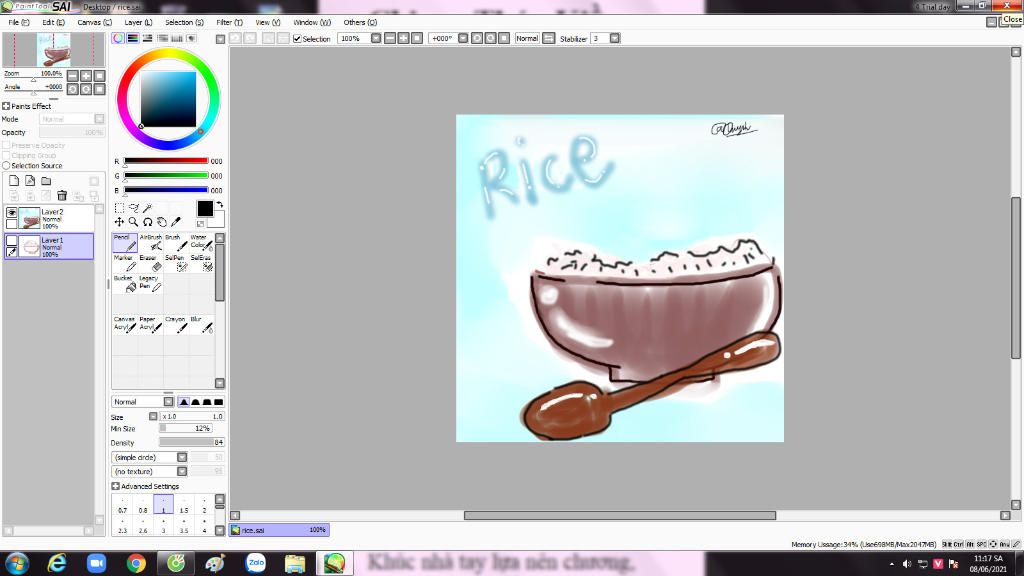Select the Eraser tool
Image resolution: width=1024 pixels, height=576 pixels.
click(x=150, y=263)
